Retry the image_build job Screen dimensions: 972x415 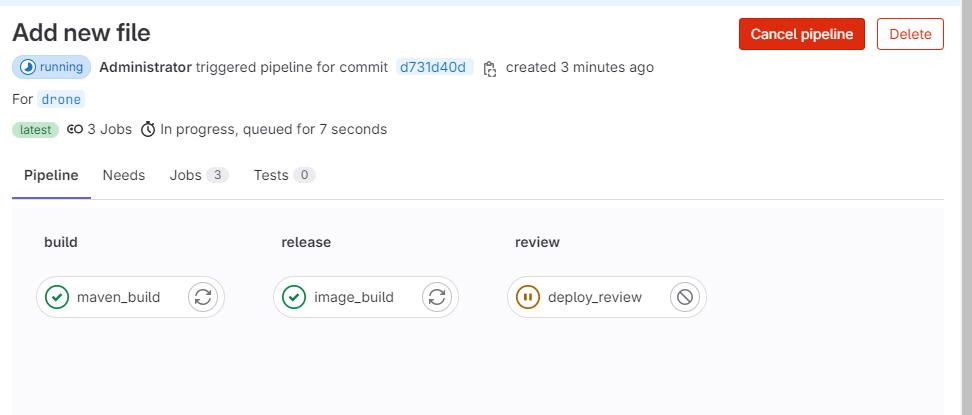tap(437, 297)
